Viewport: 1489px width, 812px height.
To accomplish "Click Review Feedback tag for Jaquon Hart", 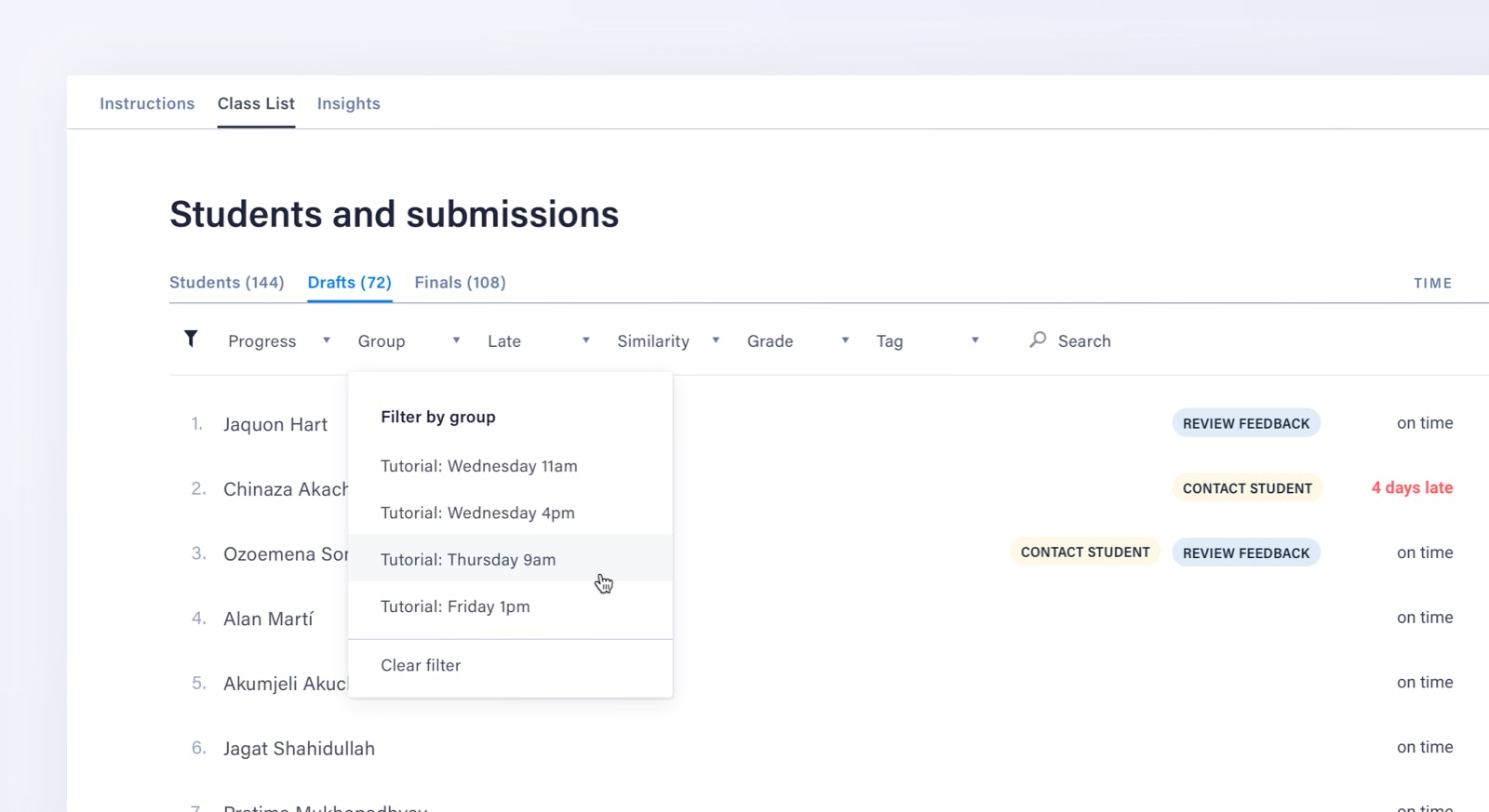I will (x=1245, y=423).
